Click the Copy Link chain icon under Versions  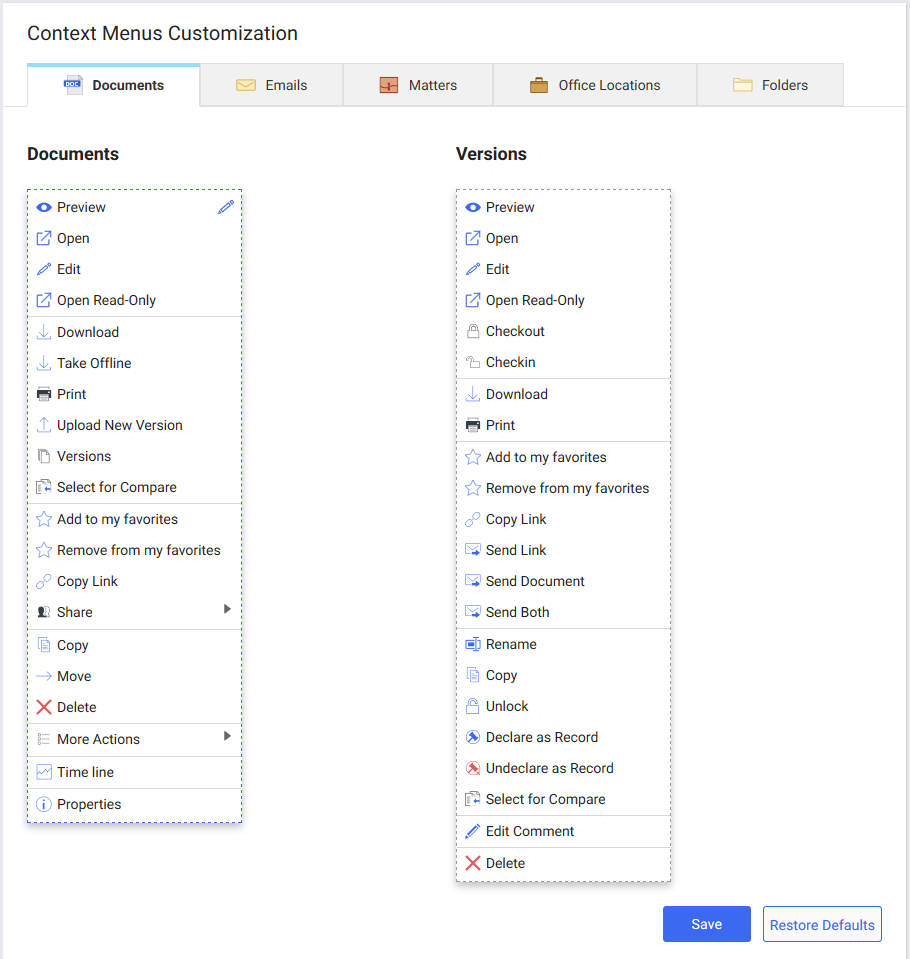point(472,519)
